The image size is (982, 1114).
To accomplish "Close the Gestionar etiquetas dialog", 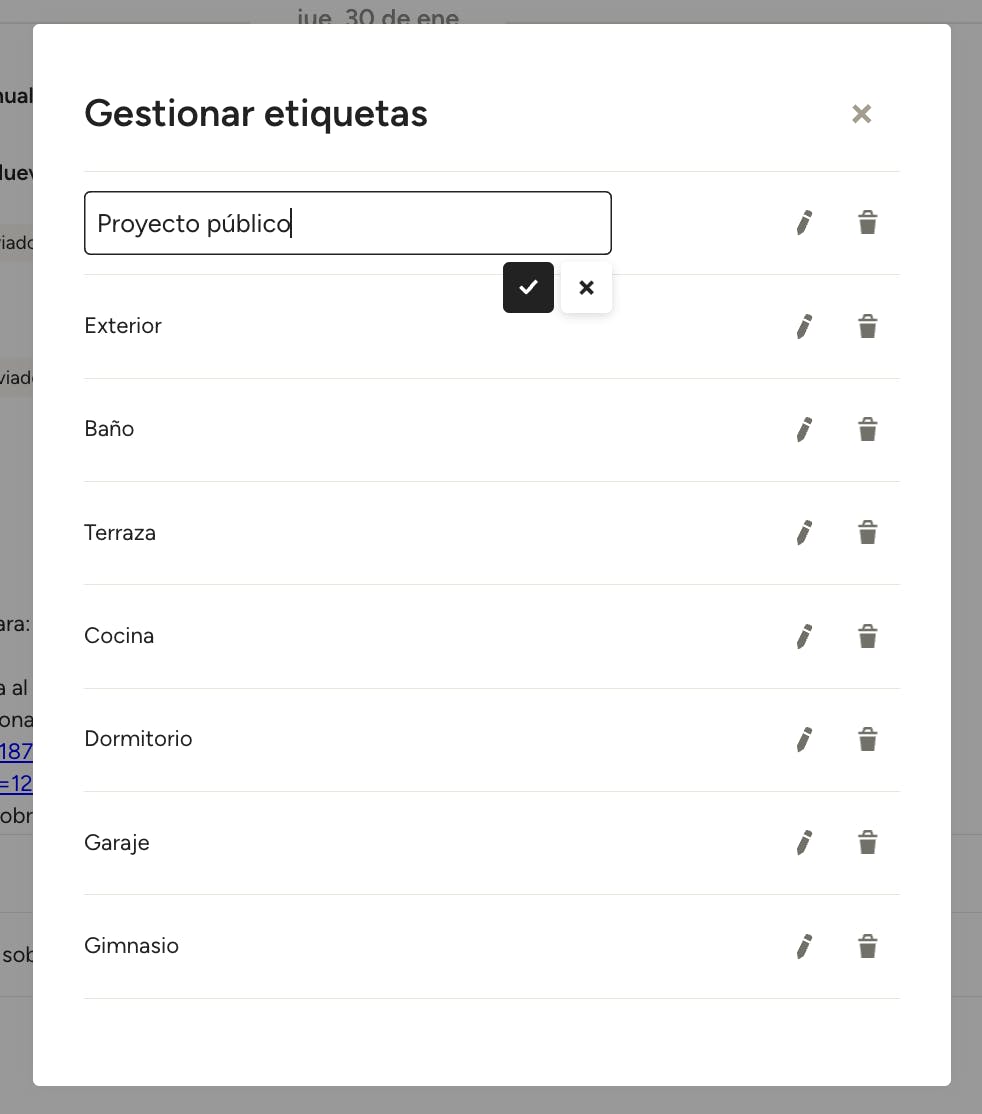I will point(861,114).
